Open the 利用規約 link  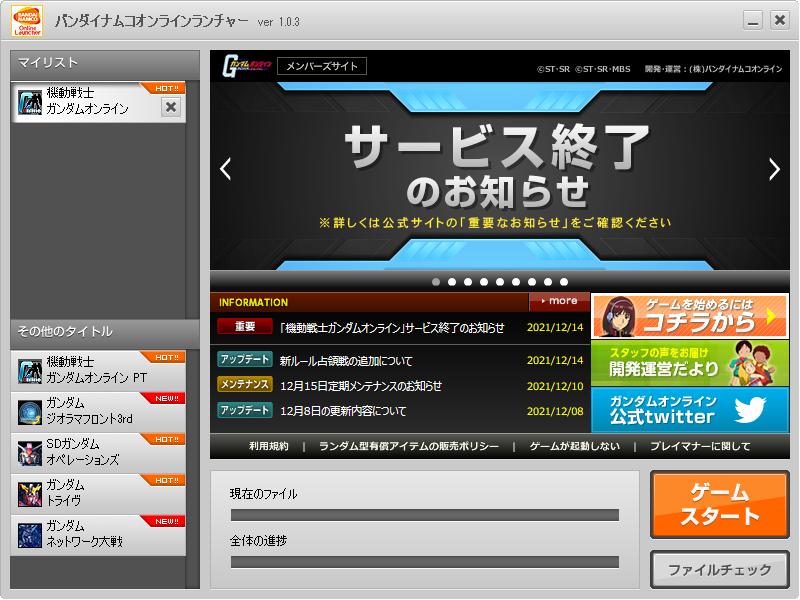[268, 446]
